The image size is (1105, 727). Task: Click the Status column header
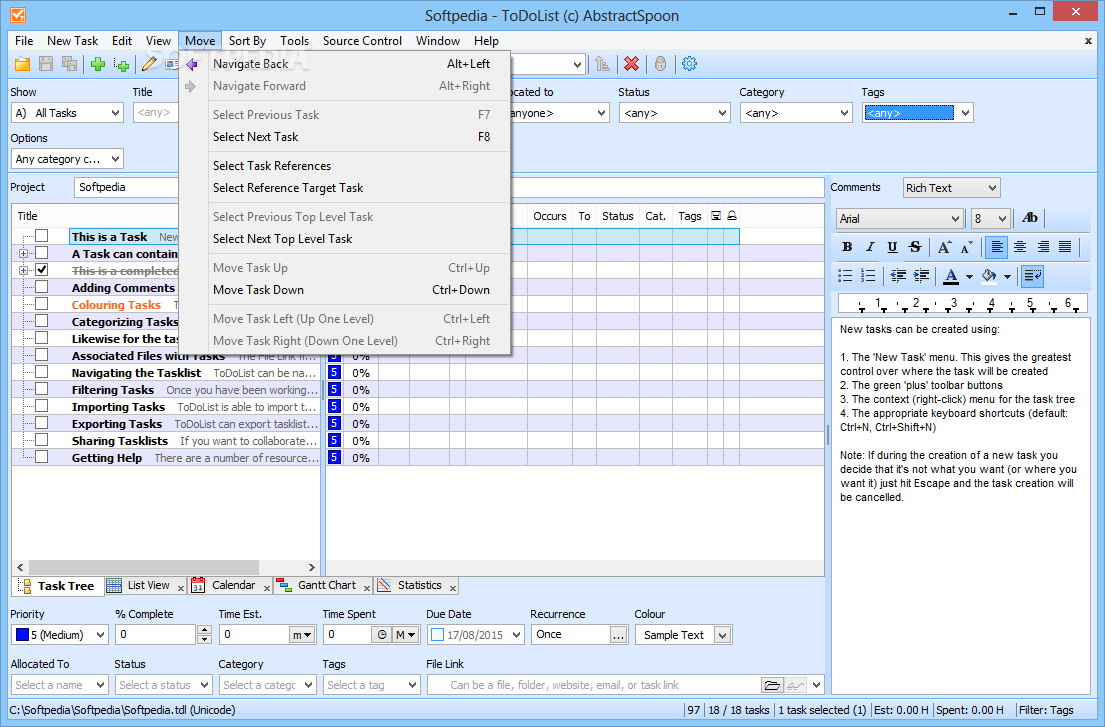[617, 216]
